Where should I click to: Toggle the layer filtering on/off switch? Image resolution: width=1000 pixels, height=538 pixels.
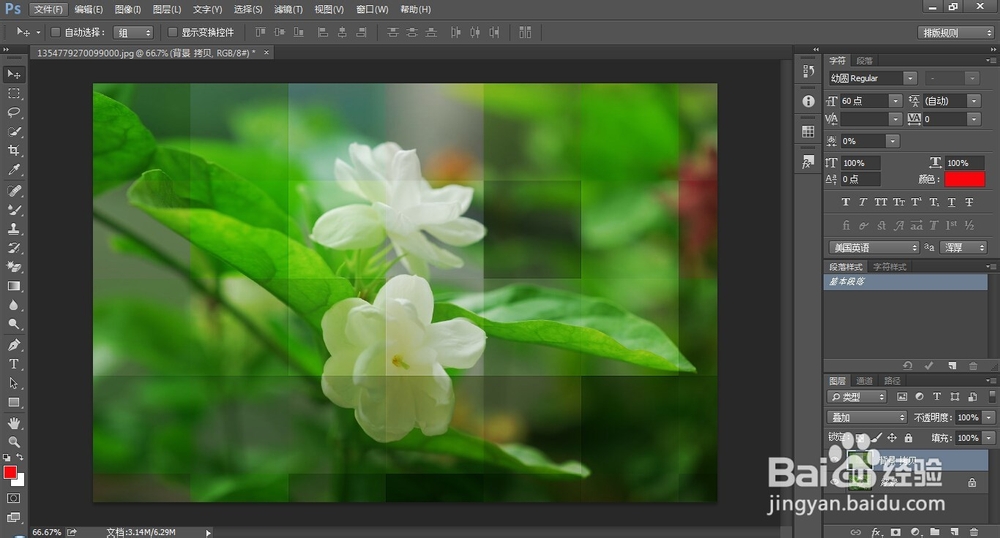point(992,396)
